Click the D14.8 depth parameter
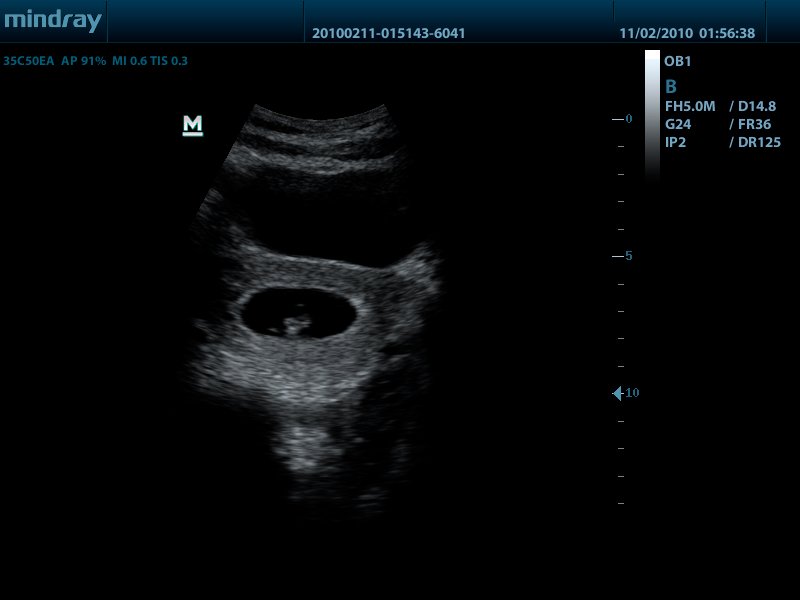Viewport: 800px width, 600px height. point(757,106)
